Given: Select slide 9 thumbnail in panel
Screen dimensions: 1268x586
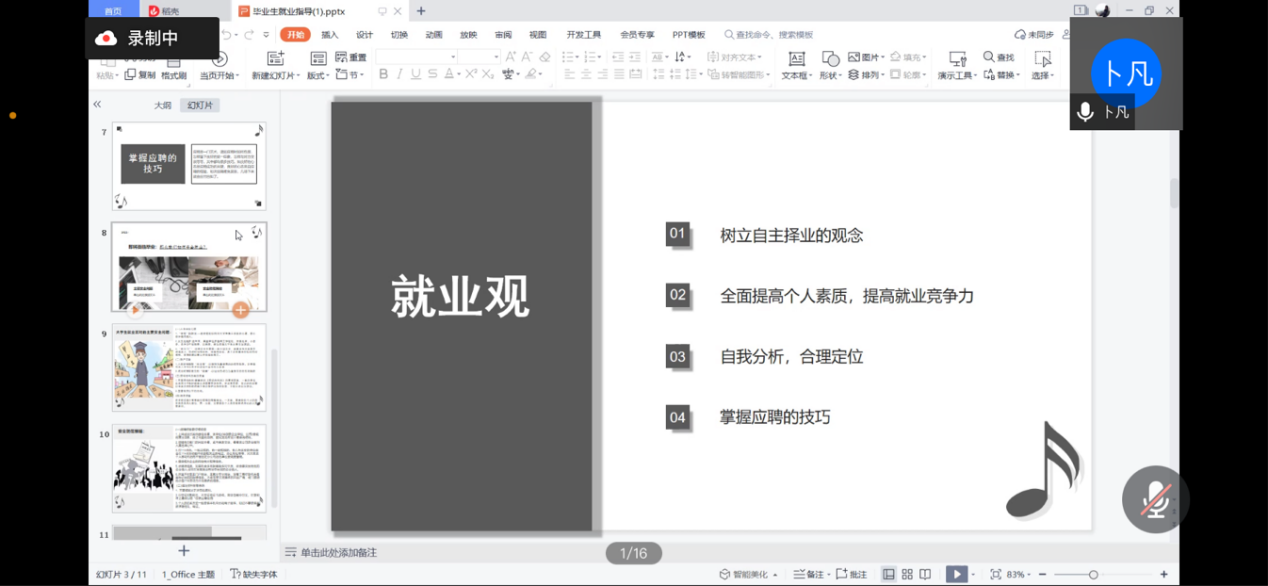Looking at the screenshot, I should tap(189, 367).
